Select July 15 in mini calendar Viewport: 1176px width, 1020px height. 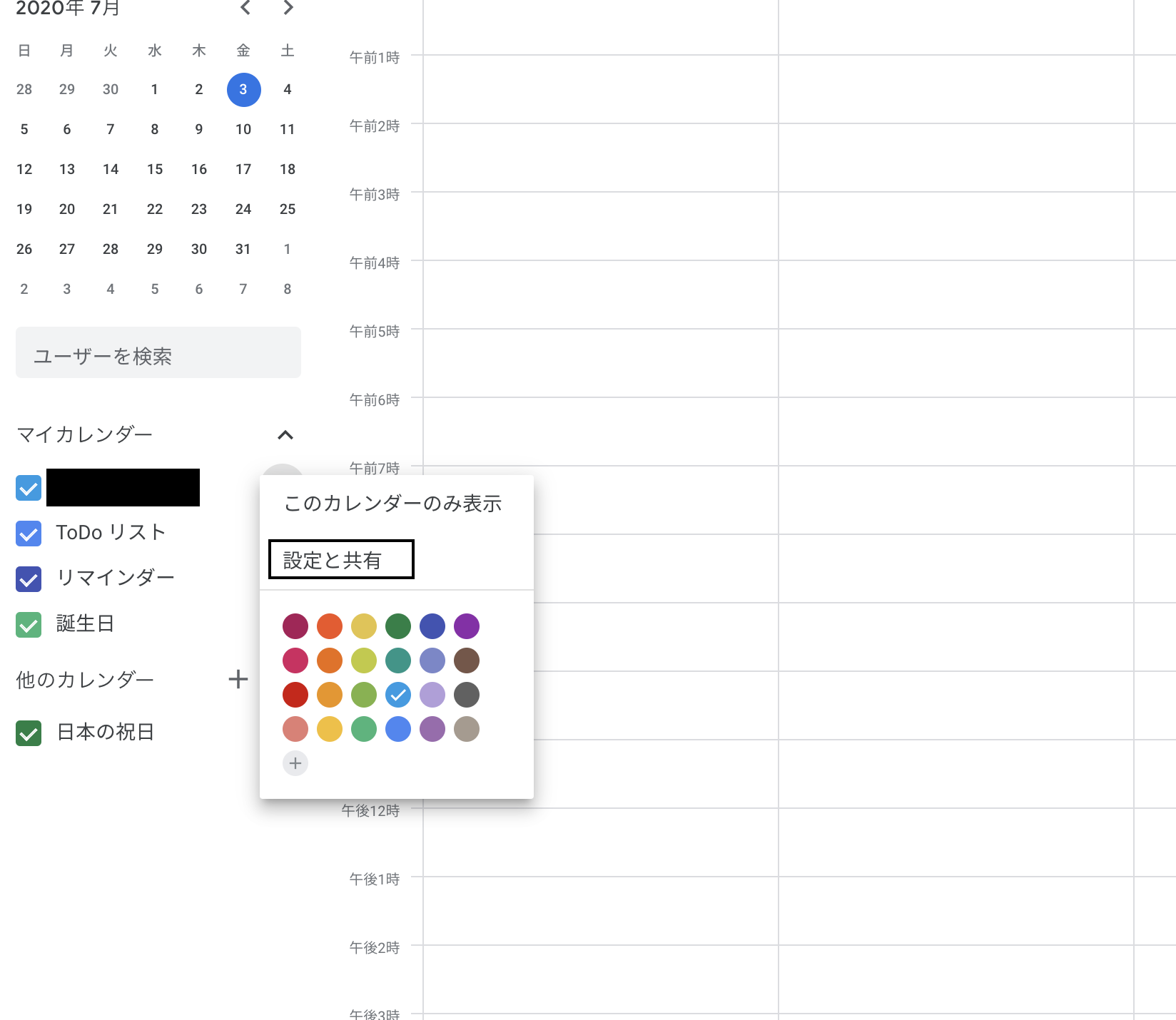155,169
